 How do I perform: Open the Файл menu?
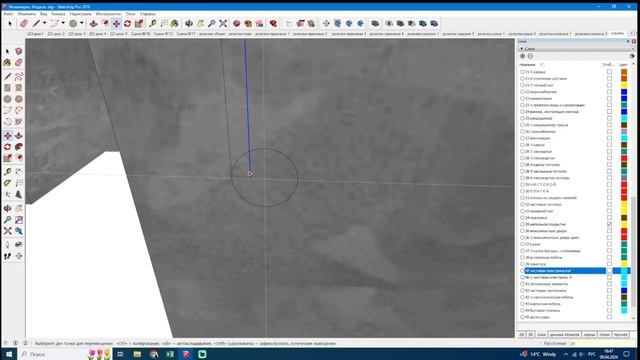pyautogui.click(x=8, y=14)
